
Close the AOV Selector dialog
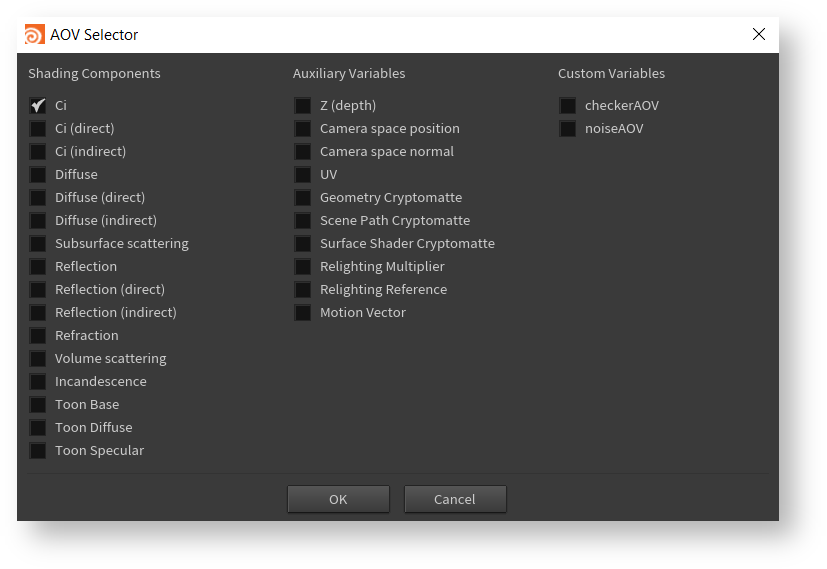[759, 34]
